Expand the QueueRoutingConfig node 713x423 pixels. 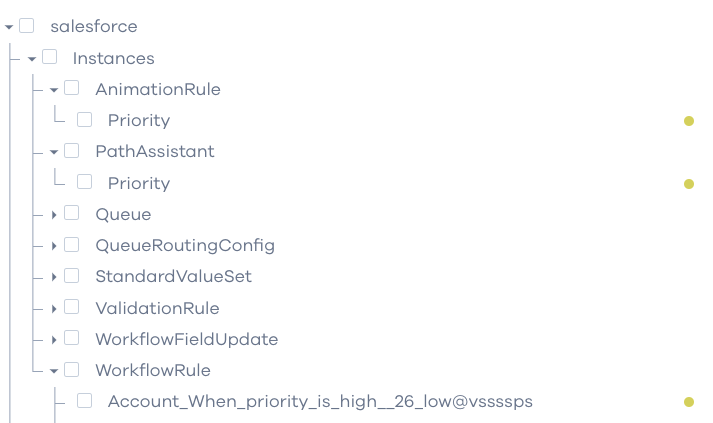click(x=54, y=246)
